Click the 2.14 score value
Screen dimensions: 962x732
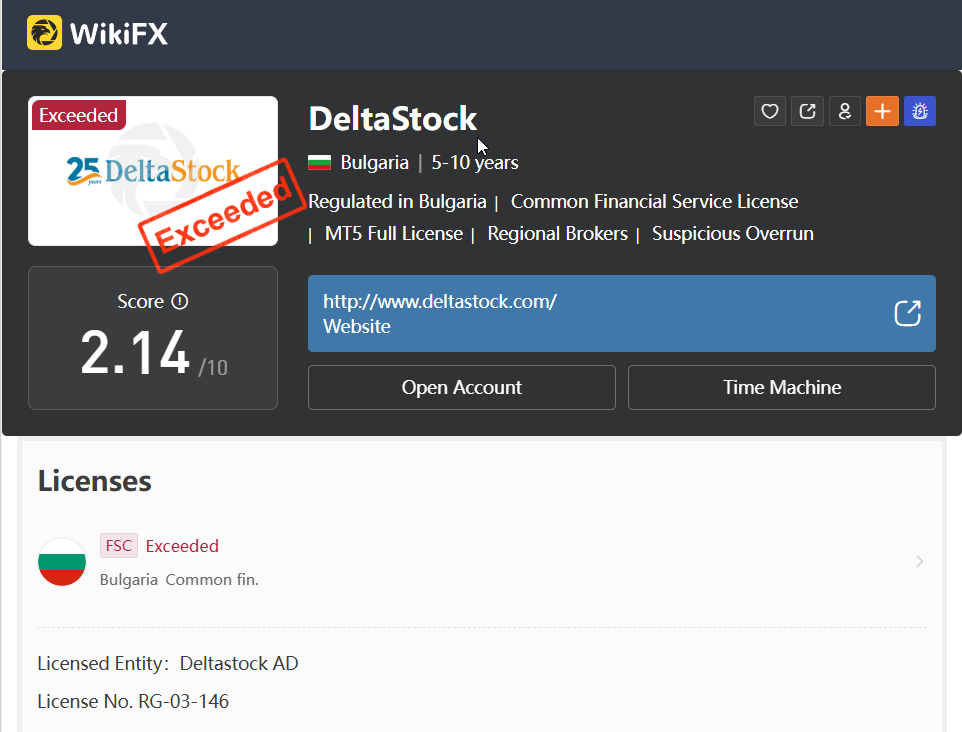(135, 352)
